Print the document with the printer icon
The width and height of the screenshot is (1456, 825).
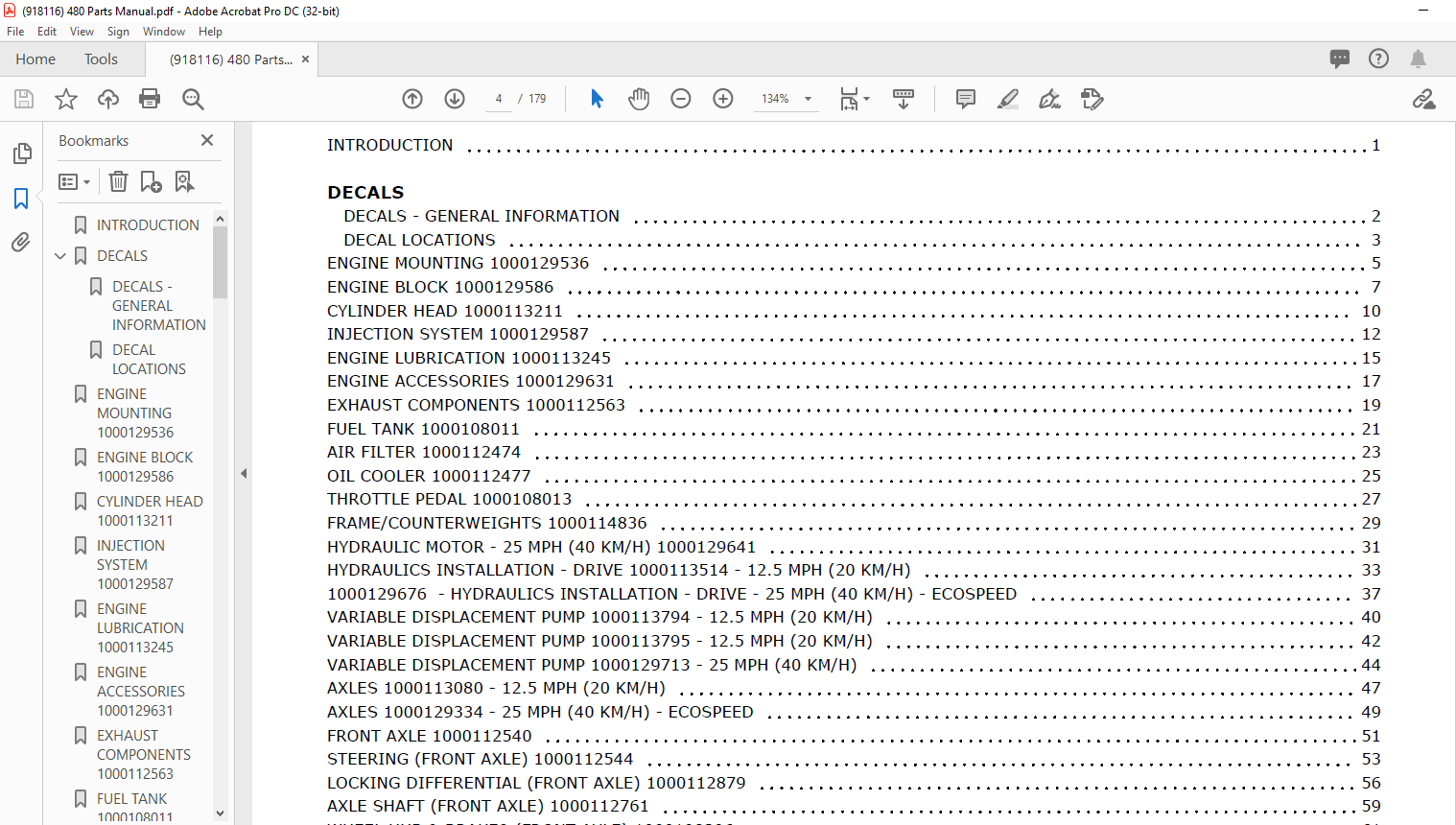click(x=150, y=99)
